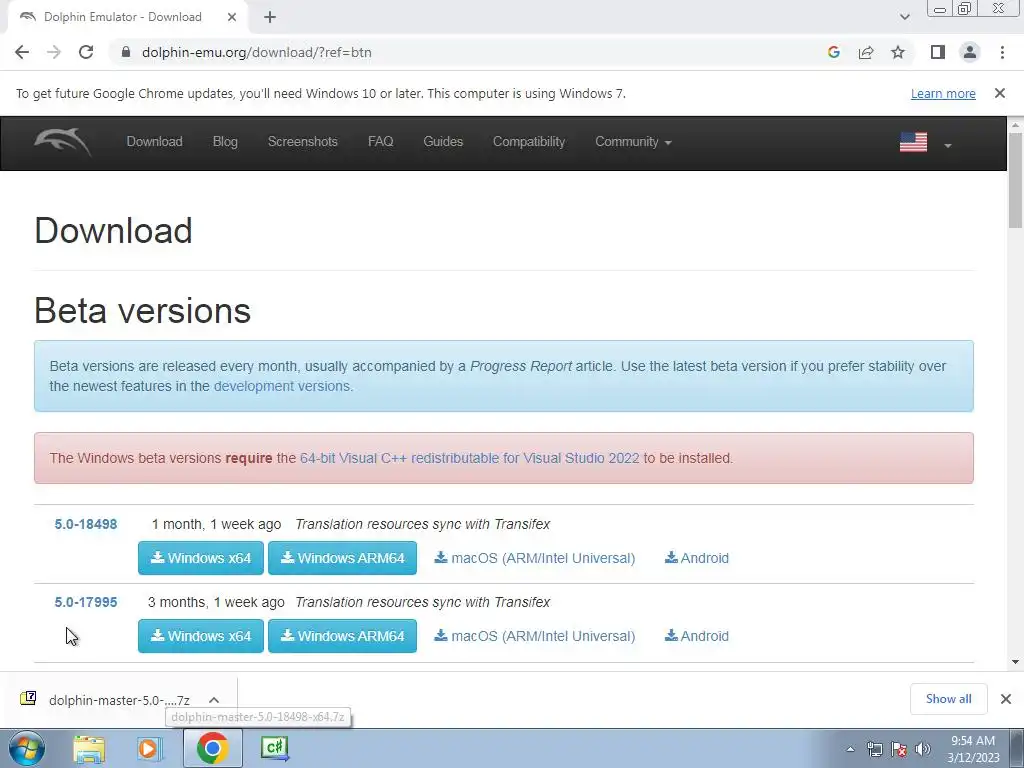Open the 64-bit Visual C++ redistributable link
The image size is (1024, 768).
click(470, 458)
